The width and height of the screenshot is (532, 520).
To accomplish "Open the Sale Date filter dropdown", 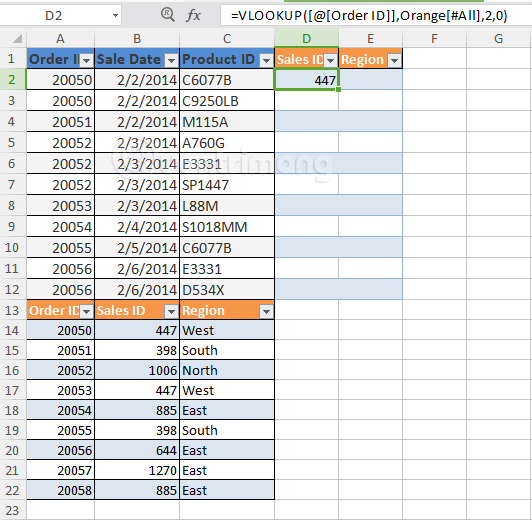I will [171, 60].
